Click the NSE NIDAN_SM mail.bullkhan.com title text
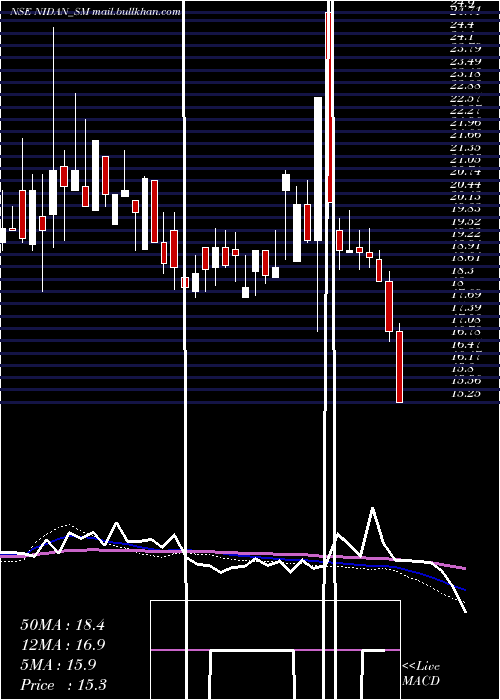500x700 pixels. coord(95,12)
